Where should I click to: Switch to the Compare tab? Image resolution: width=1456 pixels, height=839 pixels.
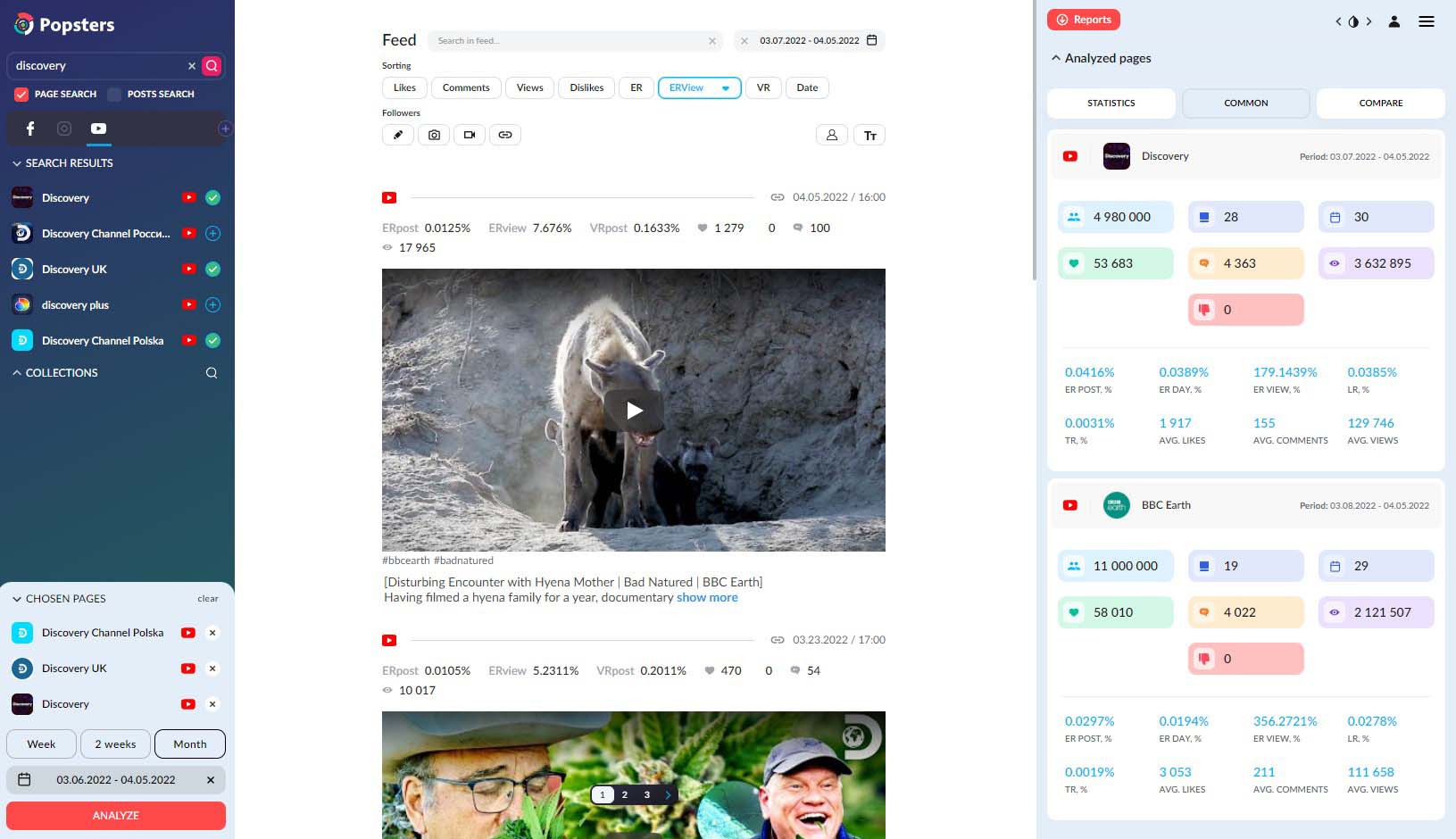pos(1380,104)
